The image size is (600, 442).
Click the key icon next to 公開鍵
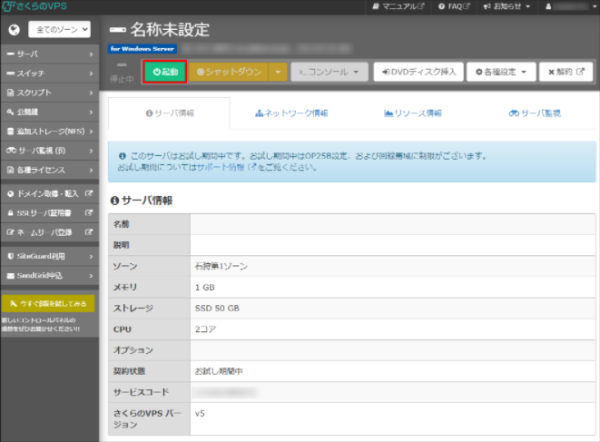tap(10, 112)
